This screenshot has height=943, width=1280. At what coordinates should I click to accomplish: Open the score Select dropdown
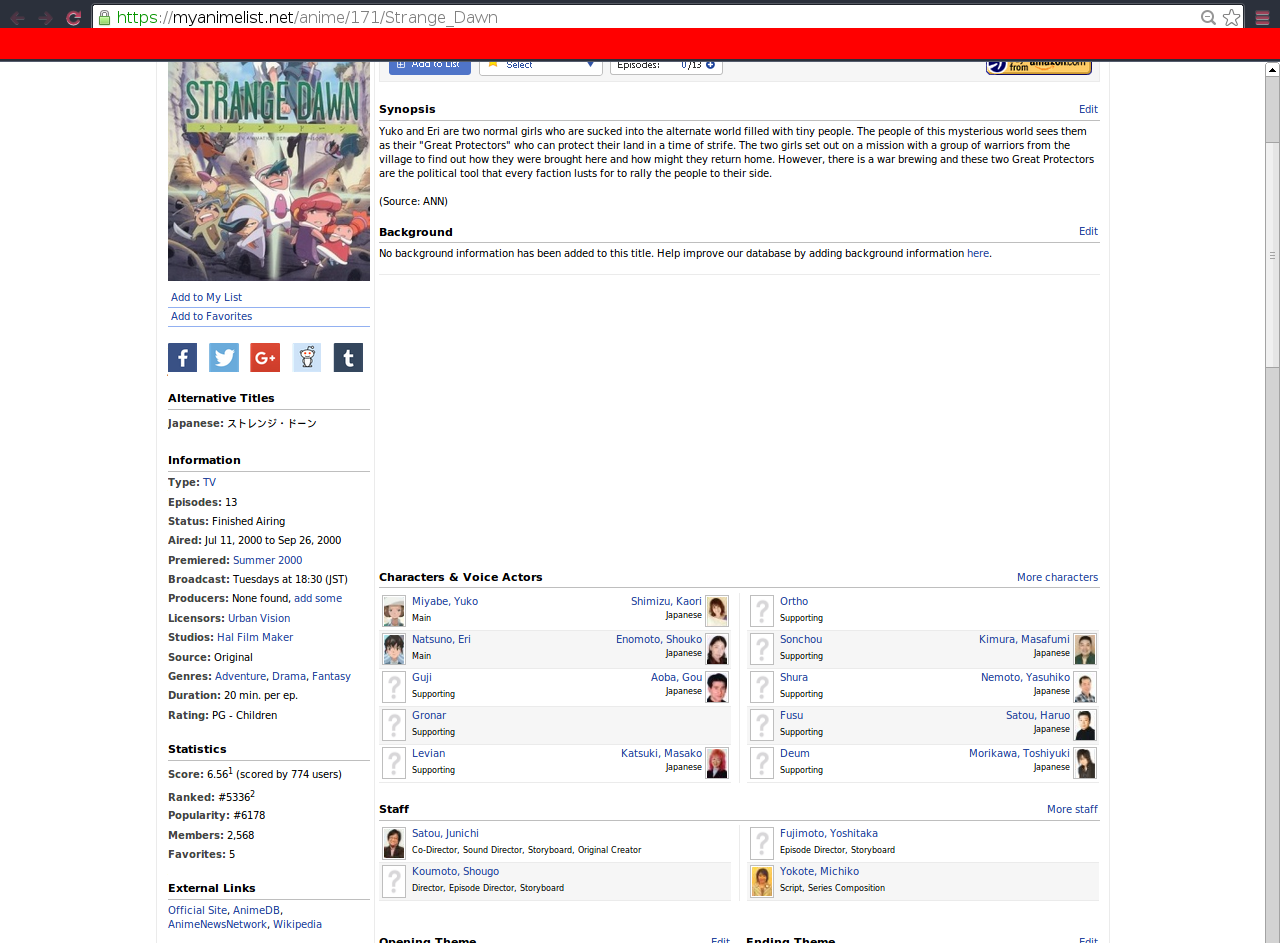(x=540, y=66)
